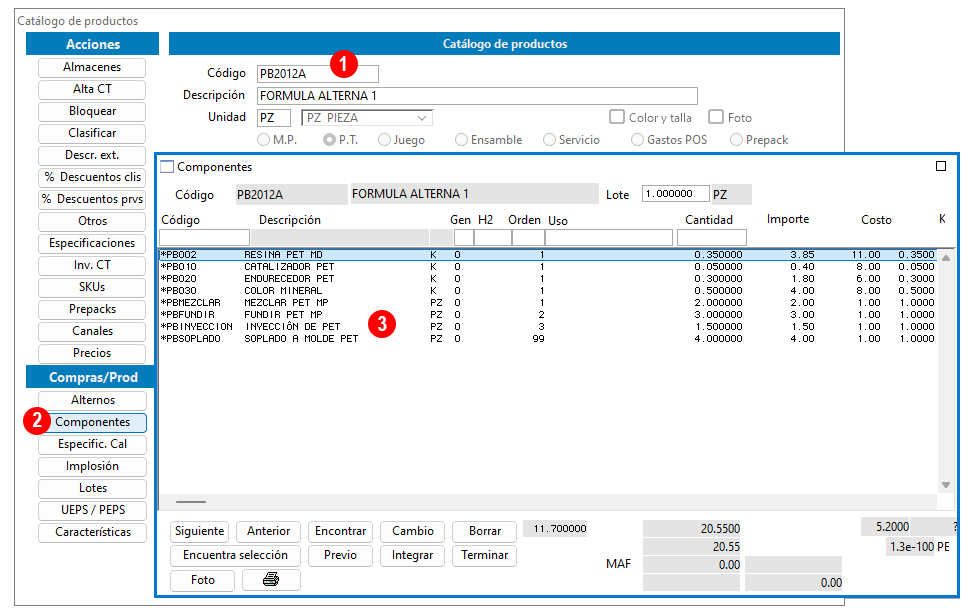Click the Otros button
Screen dimensions: 968x612
[x=92, y=221]
